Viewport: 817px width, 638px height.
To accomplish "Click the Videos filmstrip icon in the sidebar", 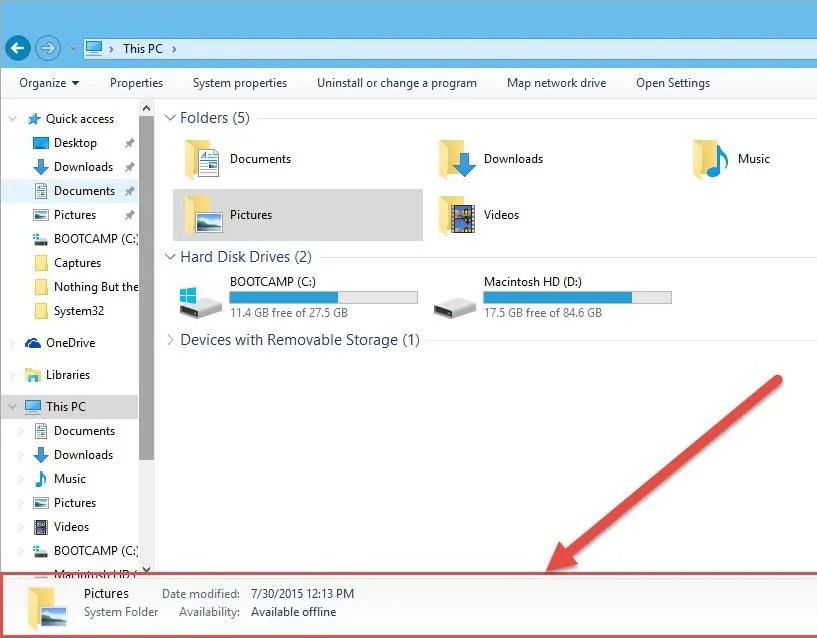I will 41,527.
